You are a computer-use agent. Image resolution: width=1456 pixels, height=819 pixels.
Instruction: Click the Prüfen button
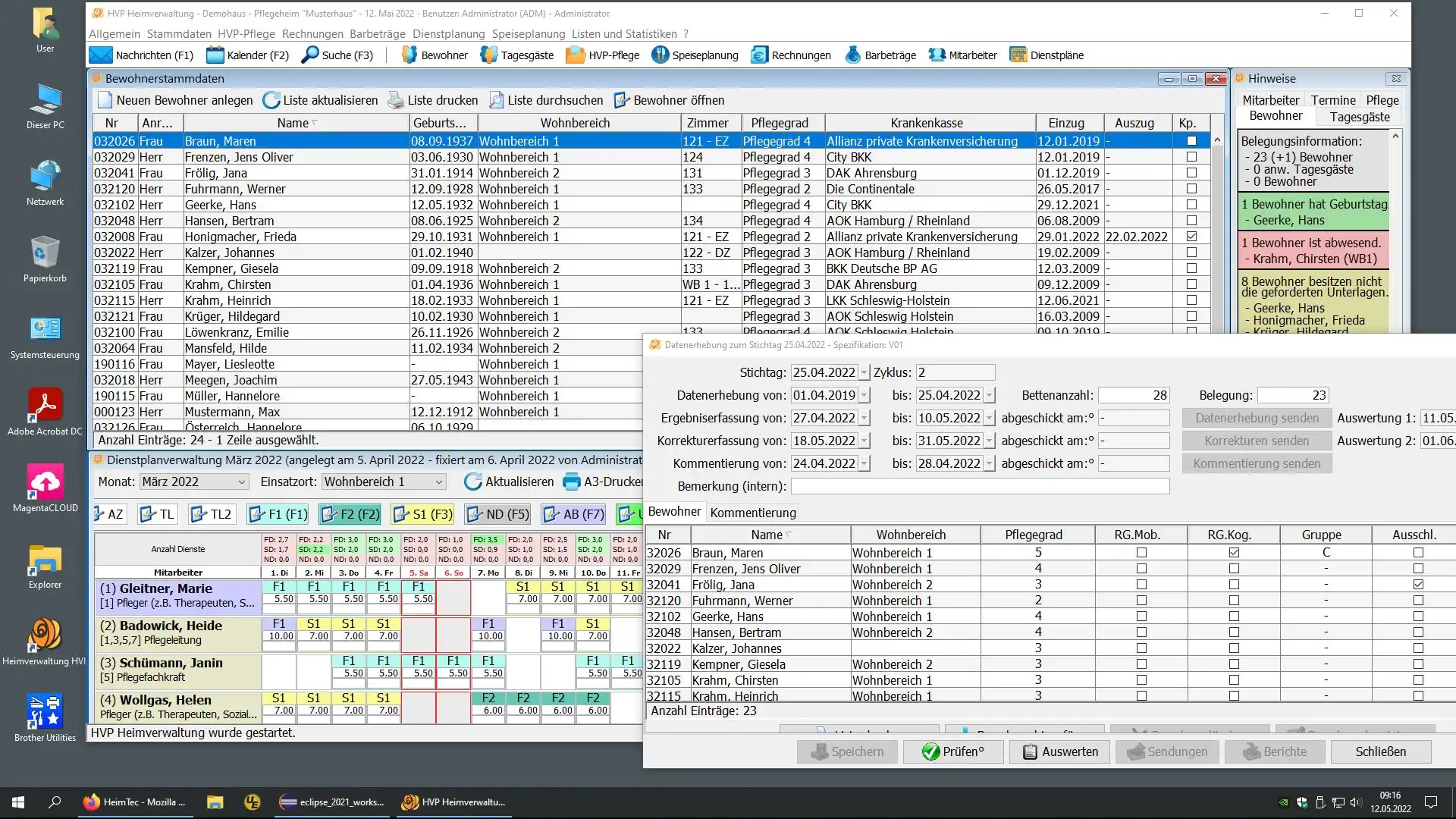pyautogui.click(x=952, y=752)
